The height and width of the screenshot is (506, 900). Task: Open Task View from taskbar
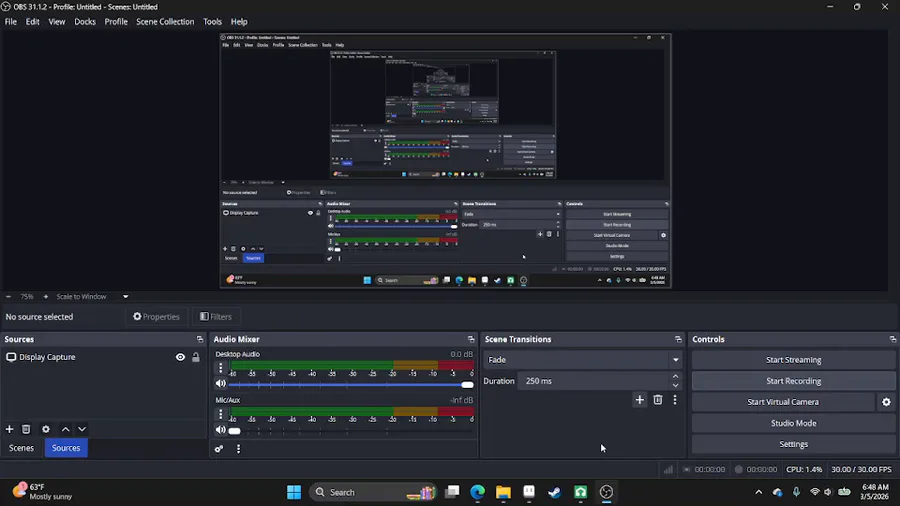pyautogui.click(x=452, y=492)
